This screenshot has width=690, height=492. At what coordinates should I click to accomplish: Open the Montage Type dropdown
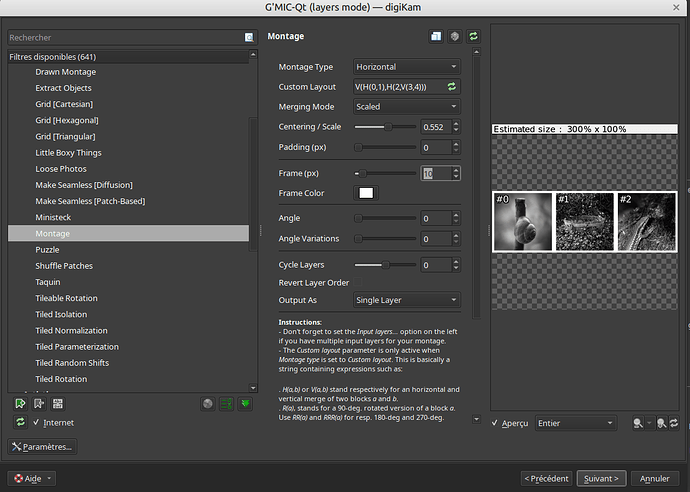pos(407,67)
